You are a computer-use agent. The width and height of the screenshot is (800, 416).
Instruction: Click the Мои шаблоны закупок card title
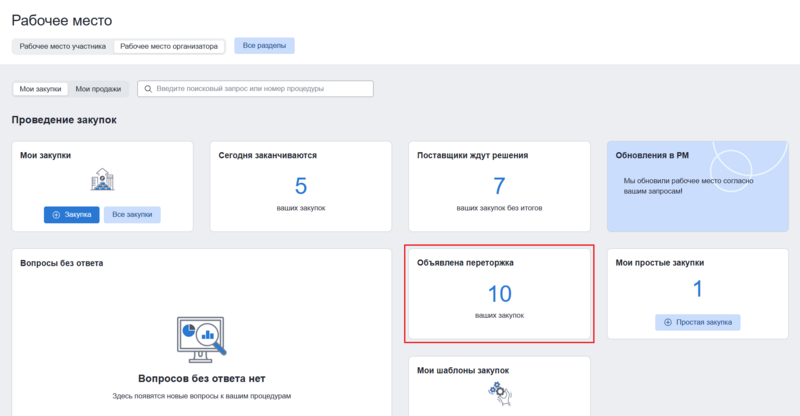[463, 370]
